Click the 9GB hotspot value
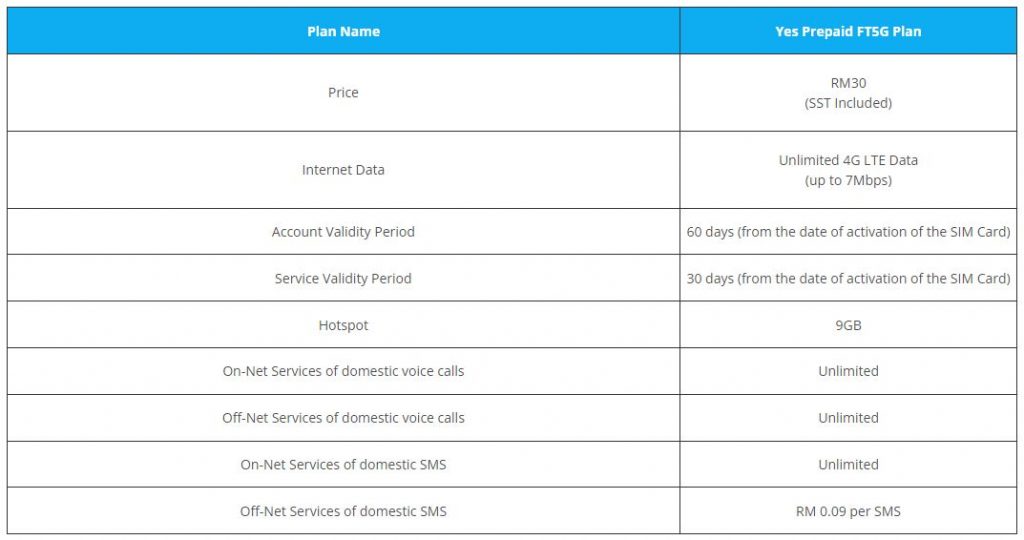The height and width of the screenshot is (540, 1024). point(848,325)
